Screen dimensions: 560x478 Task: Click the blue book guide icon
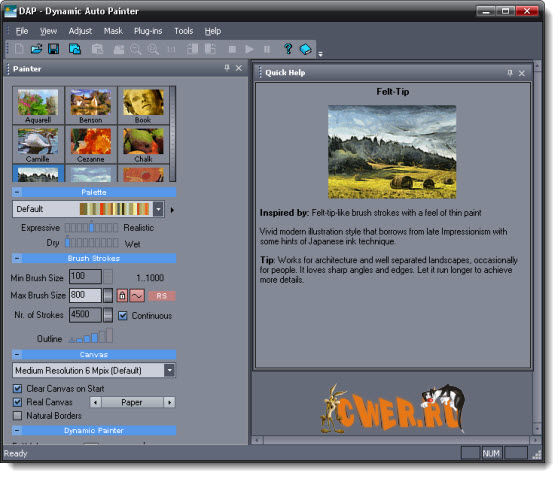pyautogui.click(x=306, y=49)
